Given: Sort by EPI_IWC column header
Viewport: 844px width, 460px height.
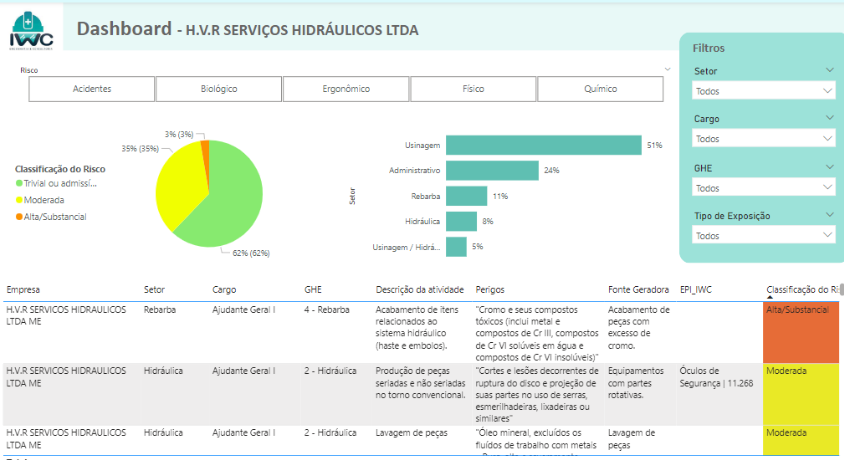Looking at the screenshot, I should [695, 289].
